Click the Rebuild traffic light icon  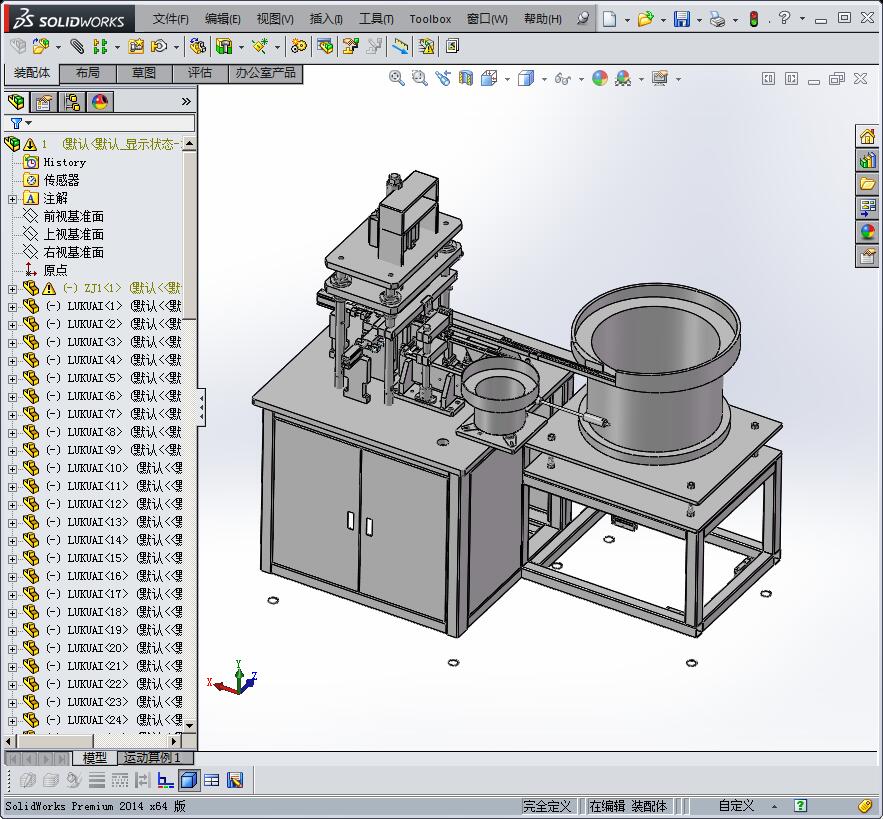click(x=754, y=19)
